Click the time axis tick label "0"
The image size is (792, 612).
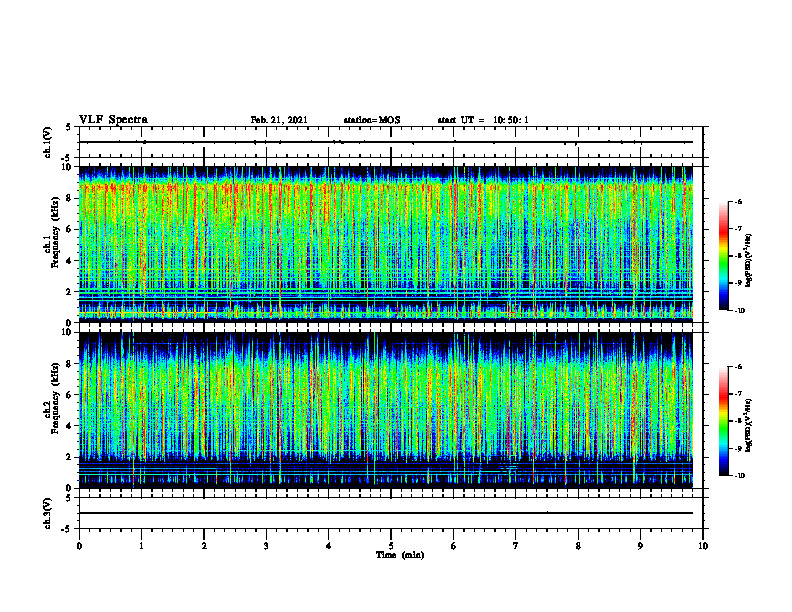[x=79, y=546]
